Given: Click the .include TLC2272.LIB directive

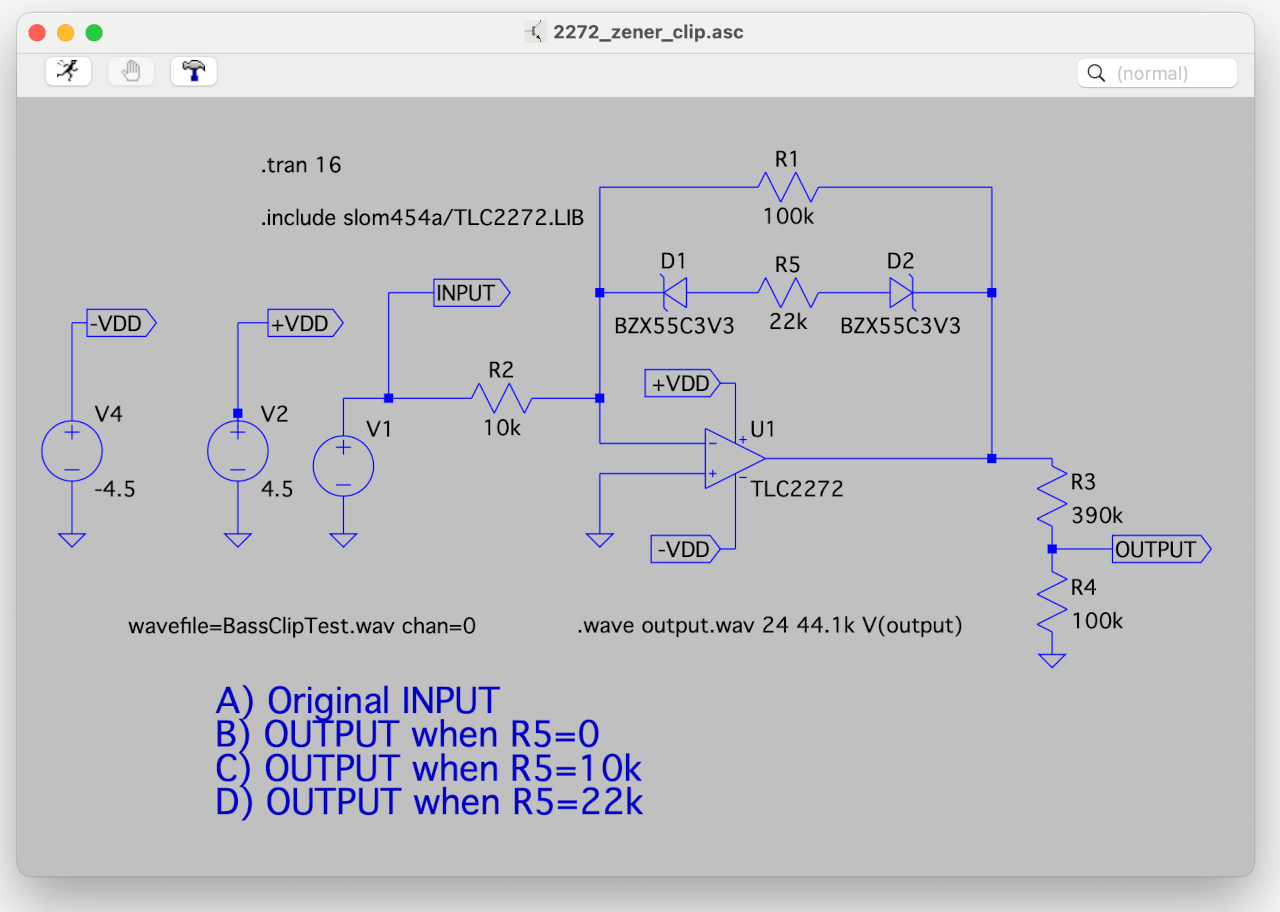Looking at the screenshot, I should click(423, 218).
